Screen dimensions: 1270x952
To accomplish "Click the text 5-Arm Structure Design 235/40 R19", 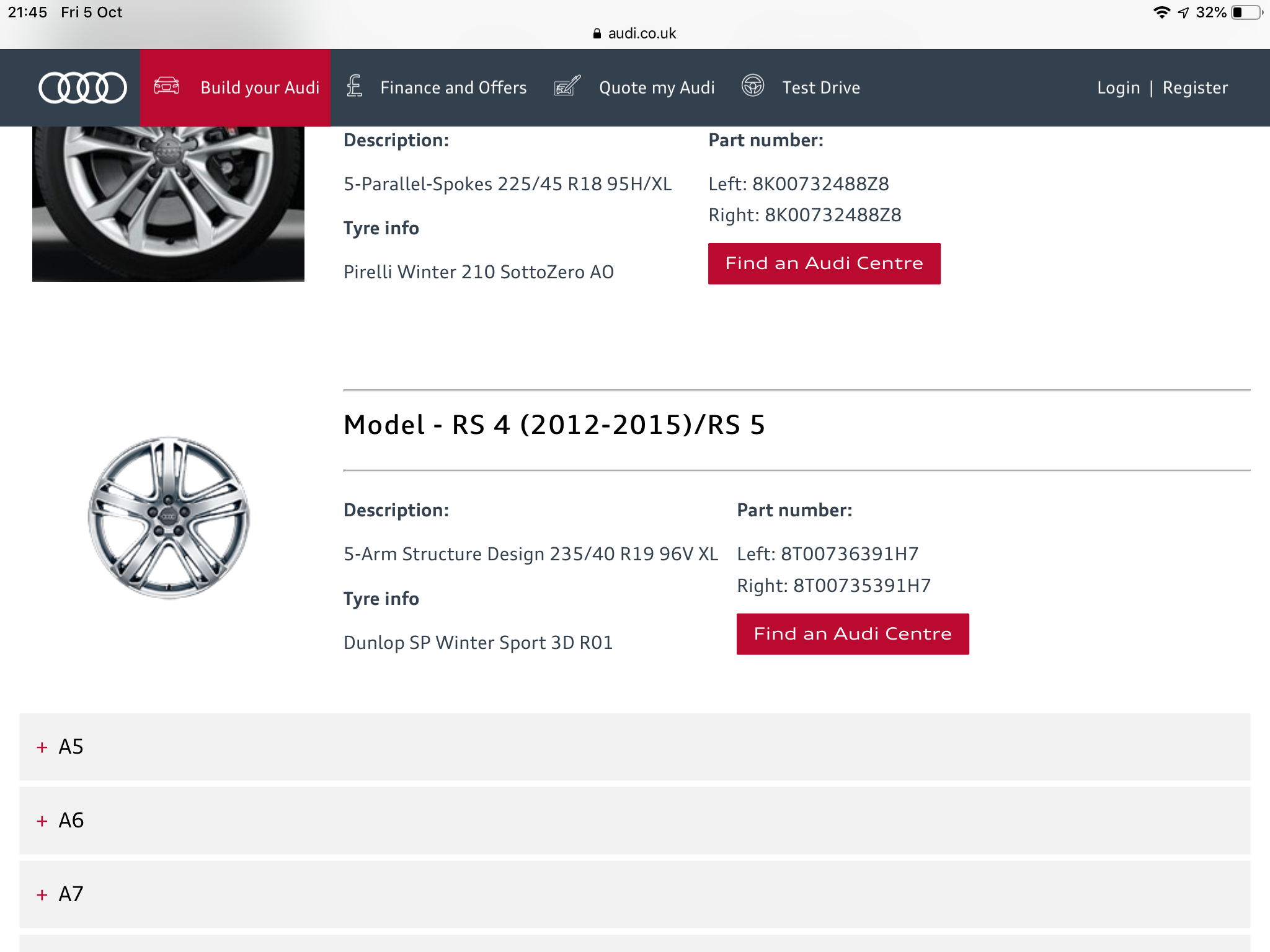I will click(499, 554).
